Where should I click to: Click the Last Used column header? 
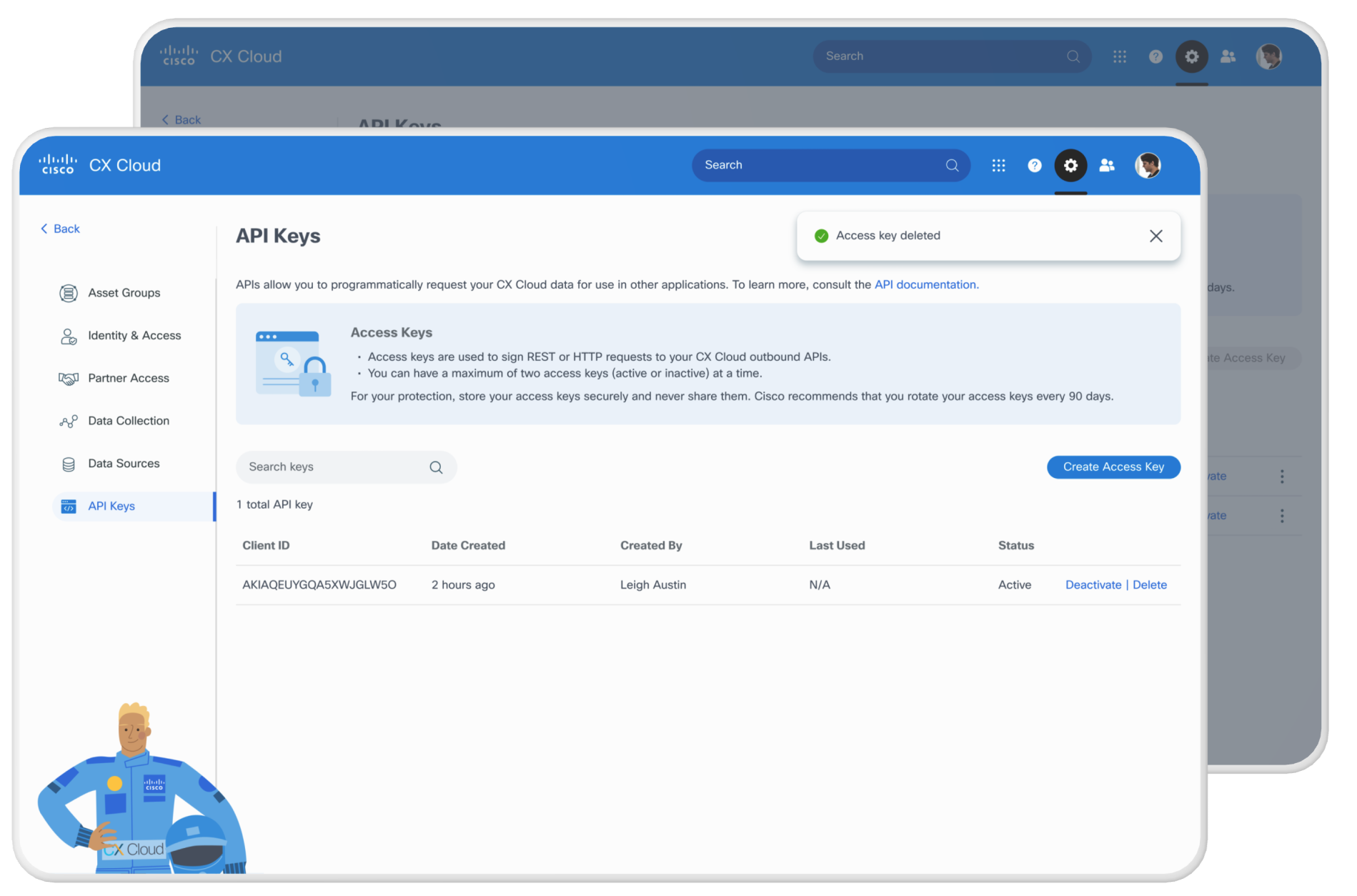tap(837, 546)
